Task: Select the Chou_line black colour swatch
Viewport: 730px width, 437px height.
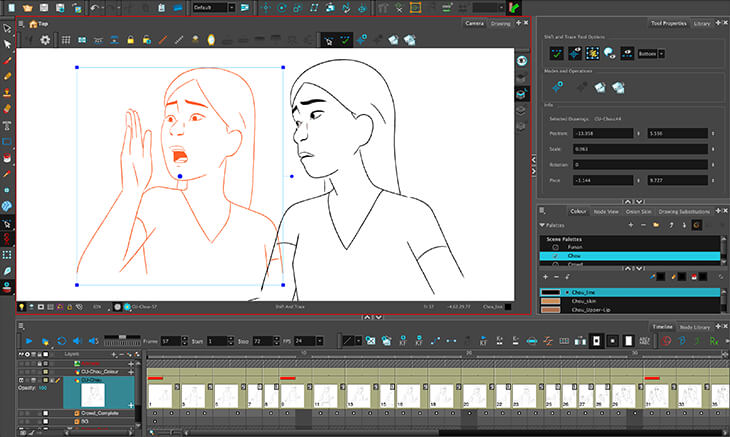Action: 550,292
